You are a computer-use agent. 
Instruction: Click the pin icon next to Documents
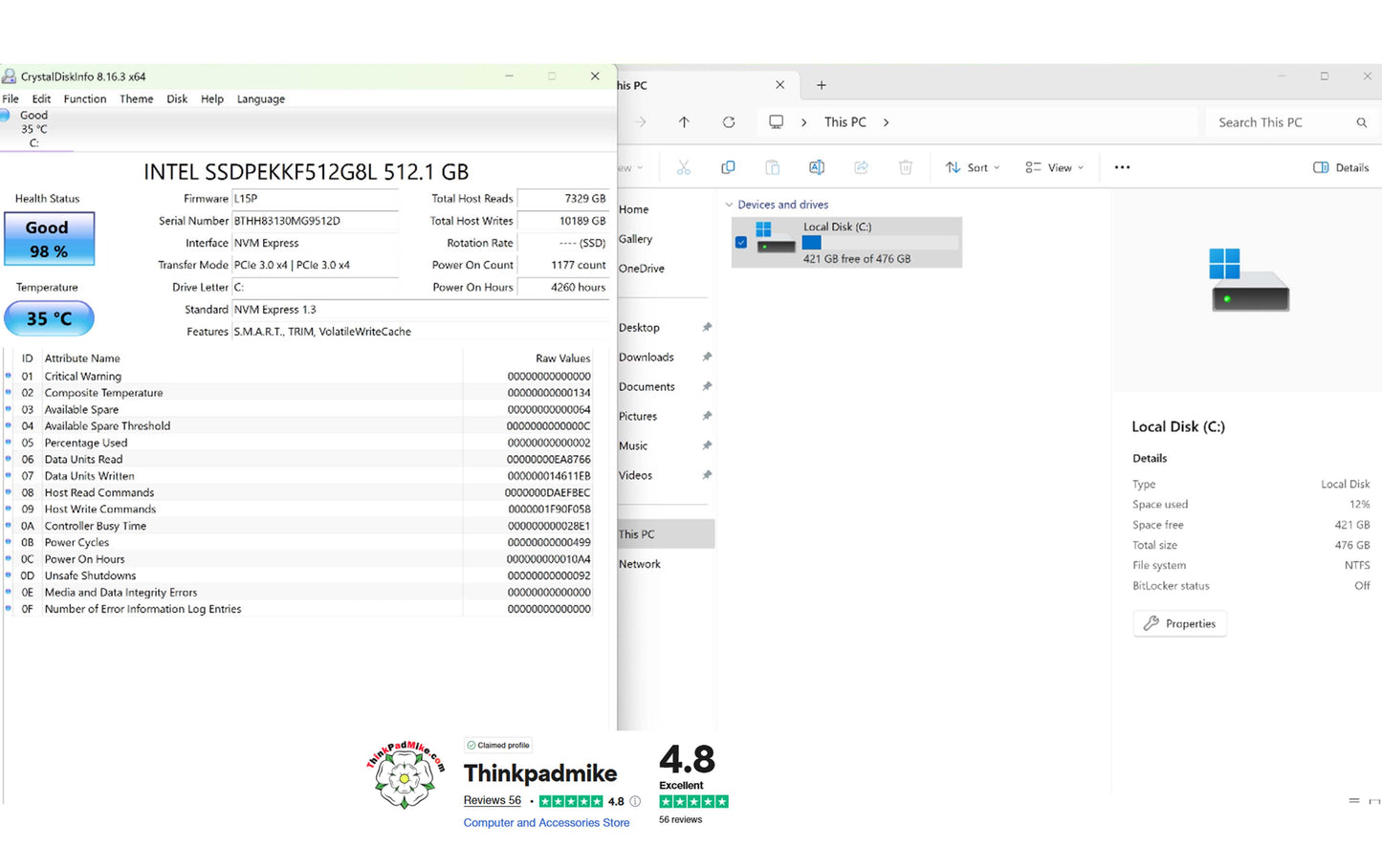[x=707, y=387]
